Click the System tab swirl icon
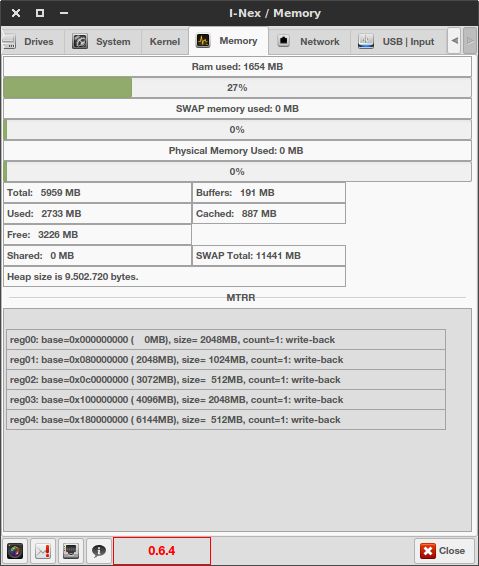 tap(80, 41)
